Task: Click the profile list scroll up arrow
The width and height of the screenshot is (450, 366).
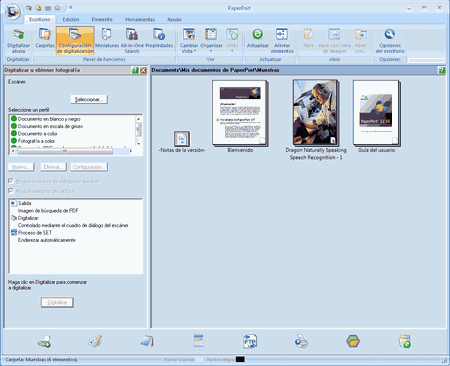Action: click(x=139, y=119)
